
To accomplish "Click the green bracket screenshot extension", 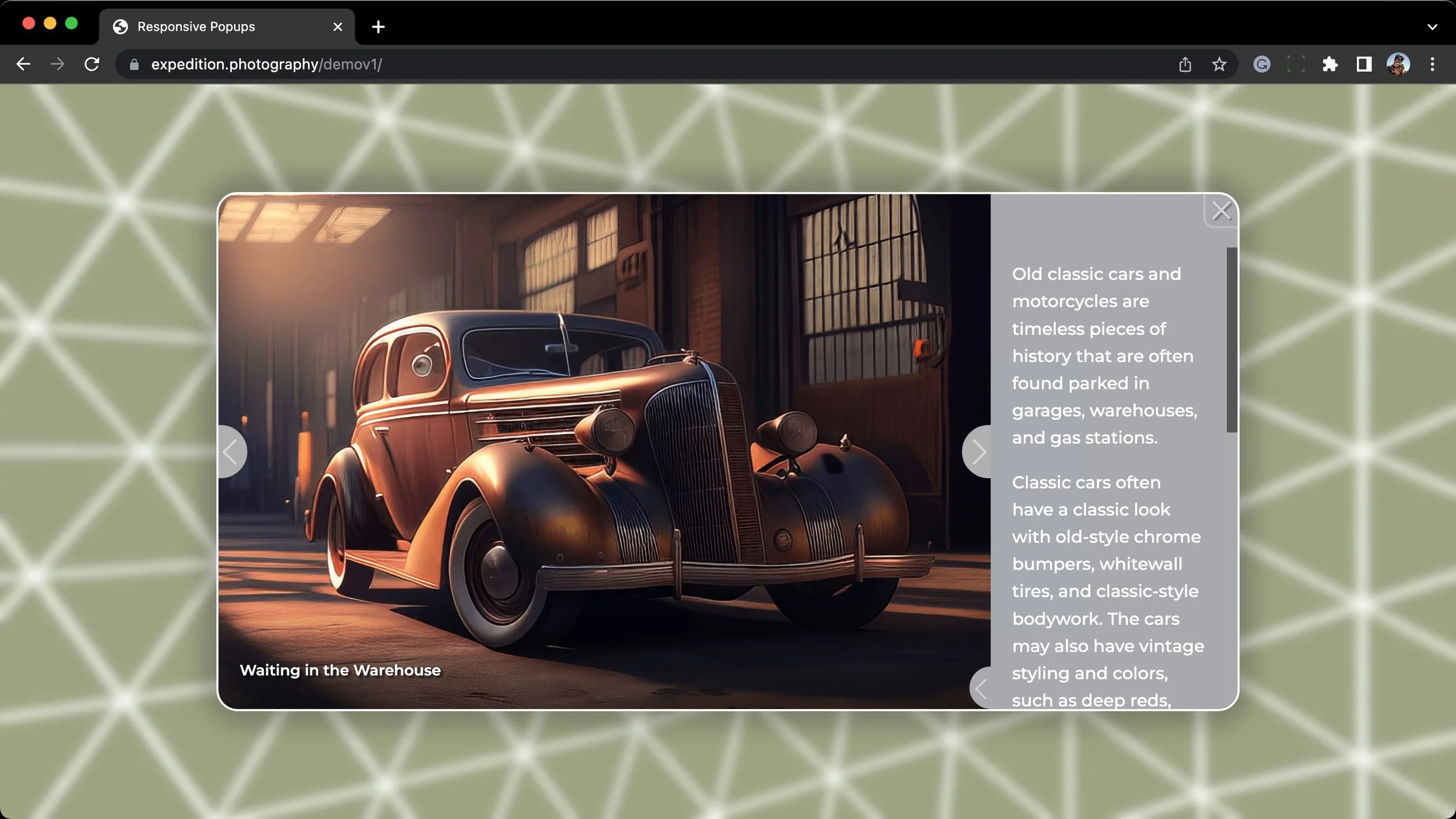I will coord(1296,64).
